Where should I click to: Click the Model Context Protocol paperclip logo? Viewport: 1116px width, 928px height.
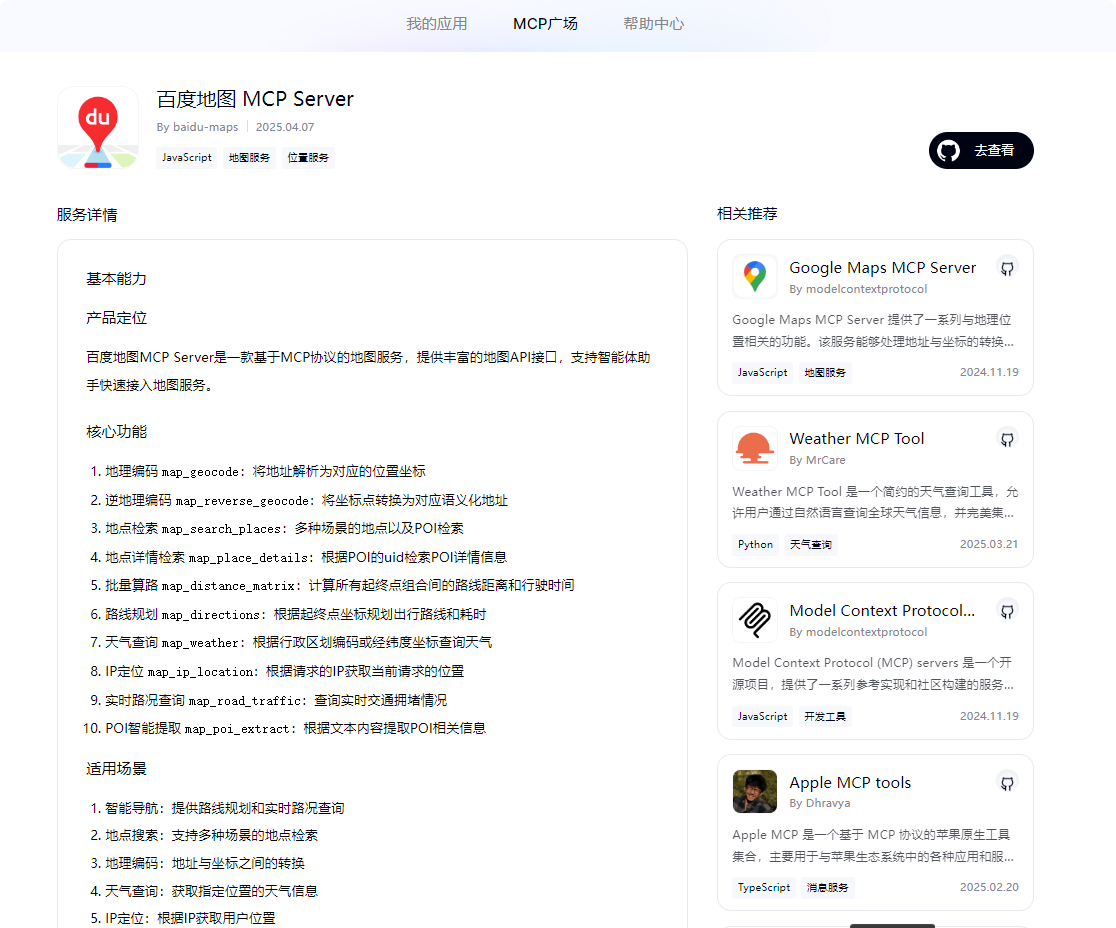[755, 620]
